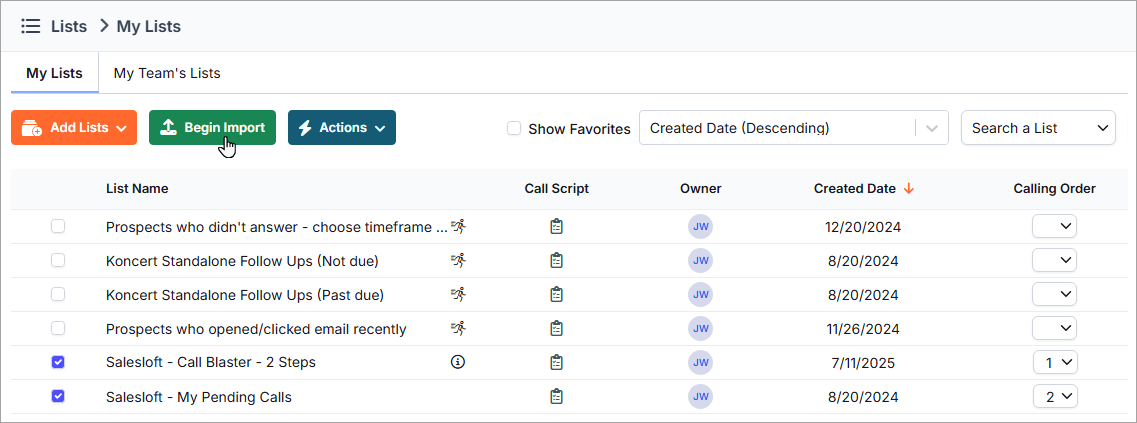This screenshot has width=1137, height=423.
Task: Open the Add Lists button menu
Action: tap(74, 128)
